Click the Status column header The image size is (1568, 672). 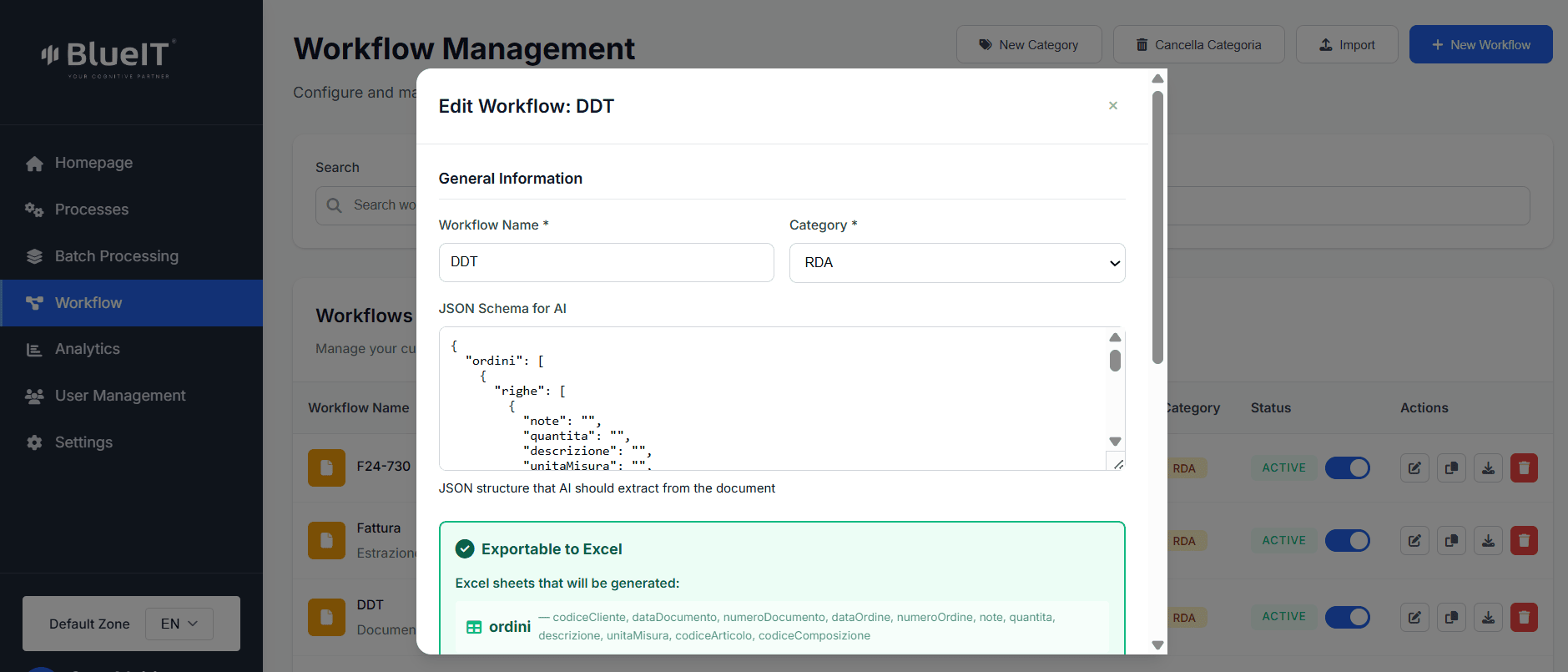1270,408
